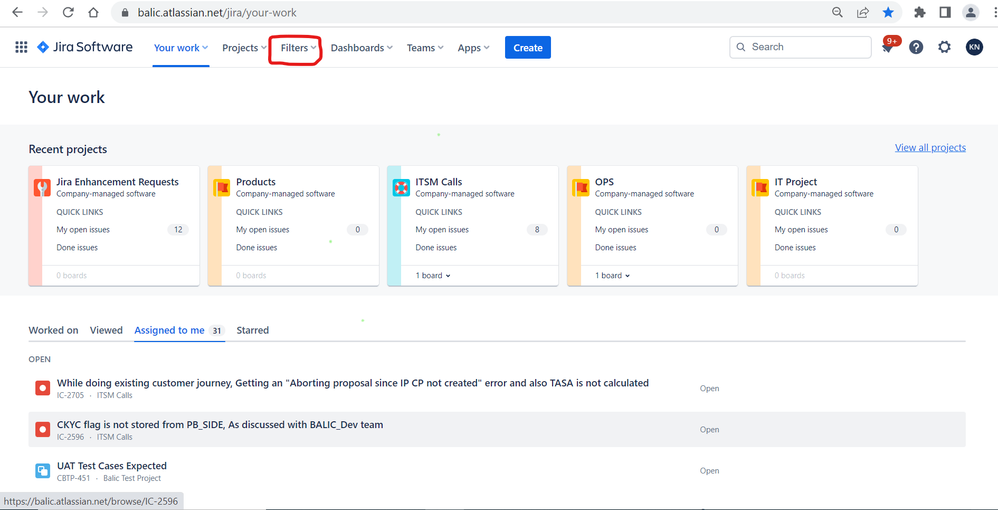Click the ITSM Calls lifebuoy project icon
Screen dimensions: 998x510
click(x=401, y=187)
